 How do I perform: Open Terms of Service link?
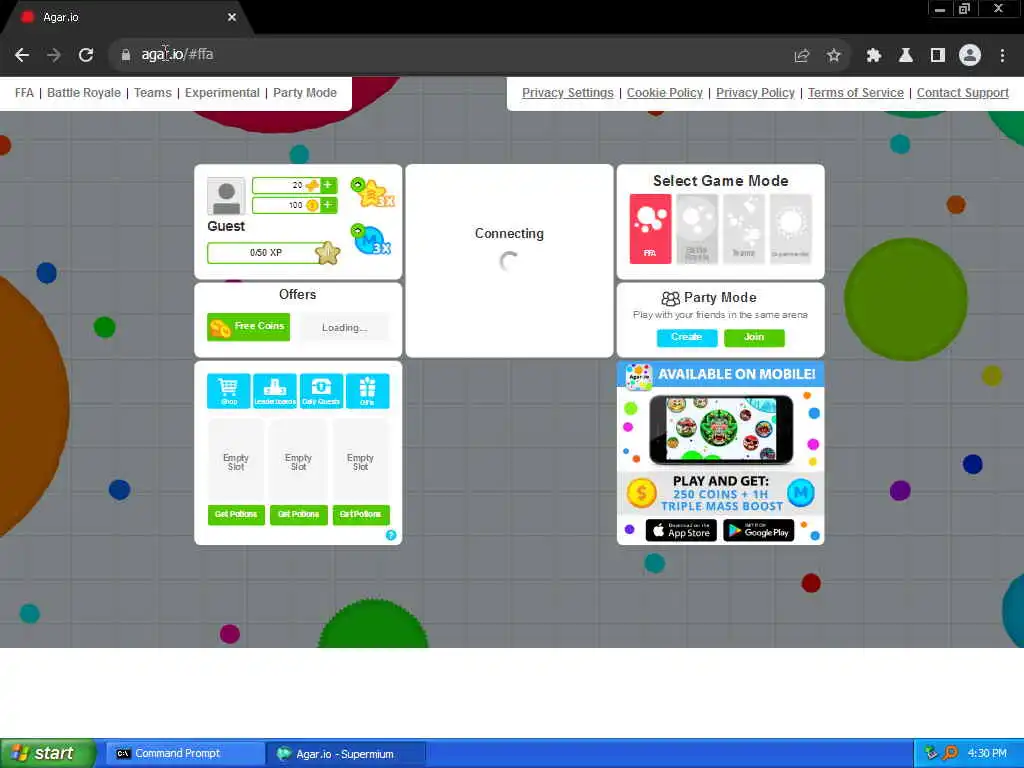tap(856, 93)
